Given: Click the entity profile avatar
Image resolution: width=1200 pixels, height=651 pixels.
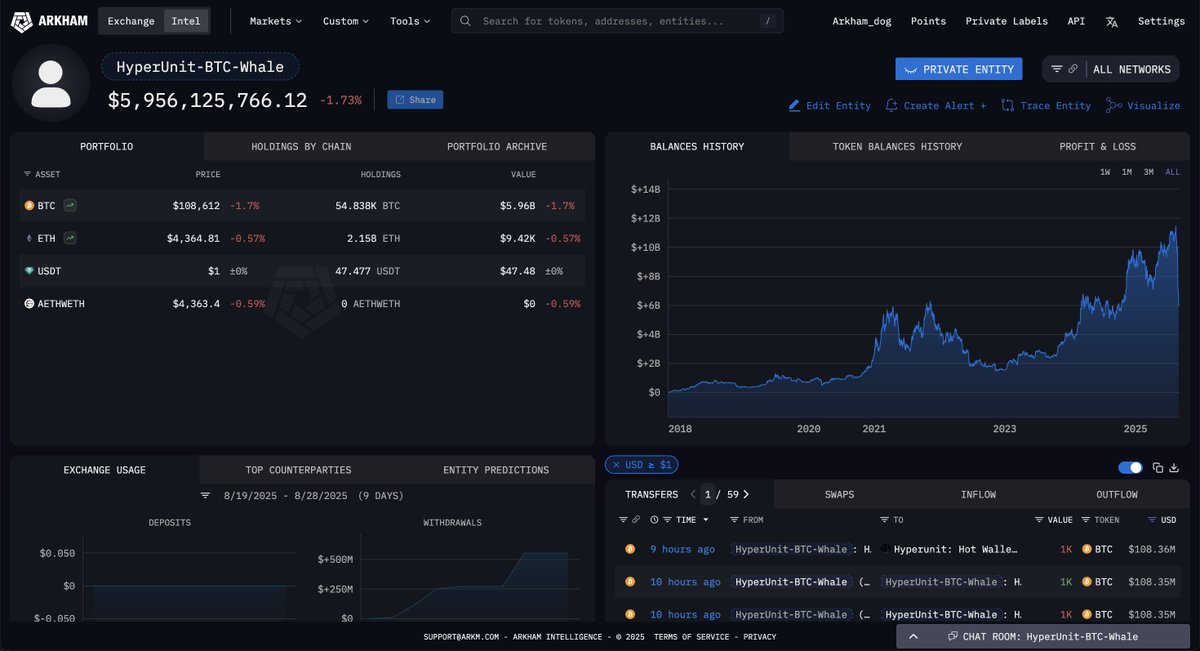Looking at the screenshot, I should coord(51,83).
